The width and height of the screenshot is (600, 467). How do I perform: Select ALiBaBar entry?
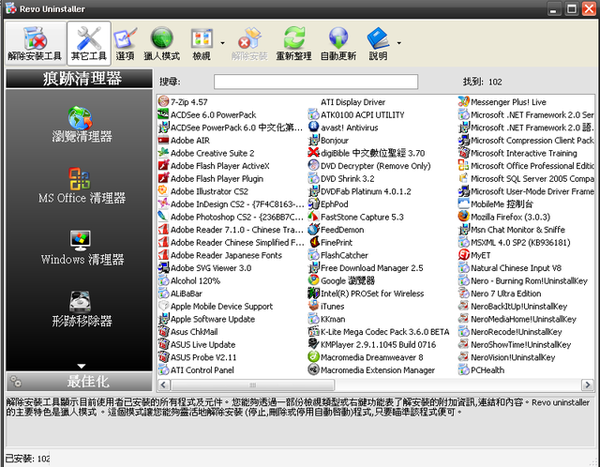pyautogui.click(x=180, y=294)
